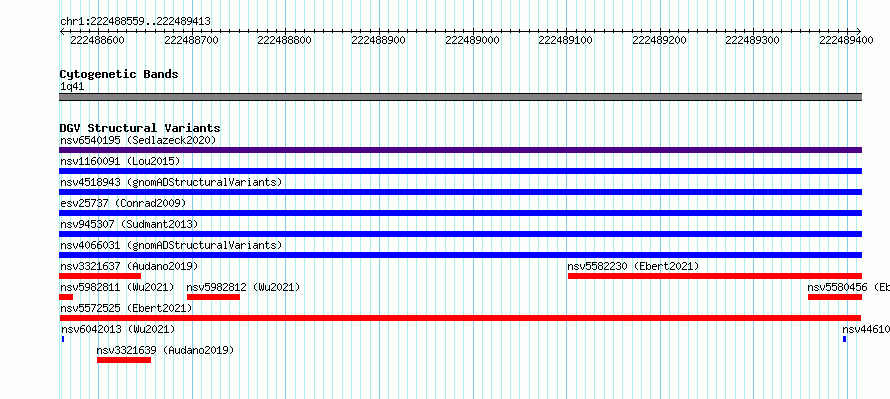Click ruler position 222488600
Viewport: 890px width, 399px height.
click(x=97, y=40)
